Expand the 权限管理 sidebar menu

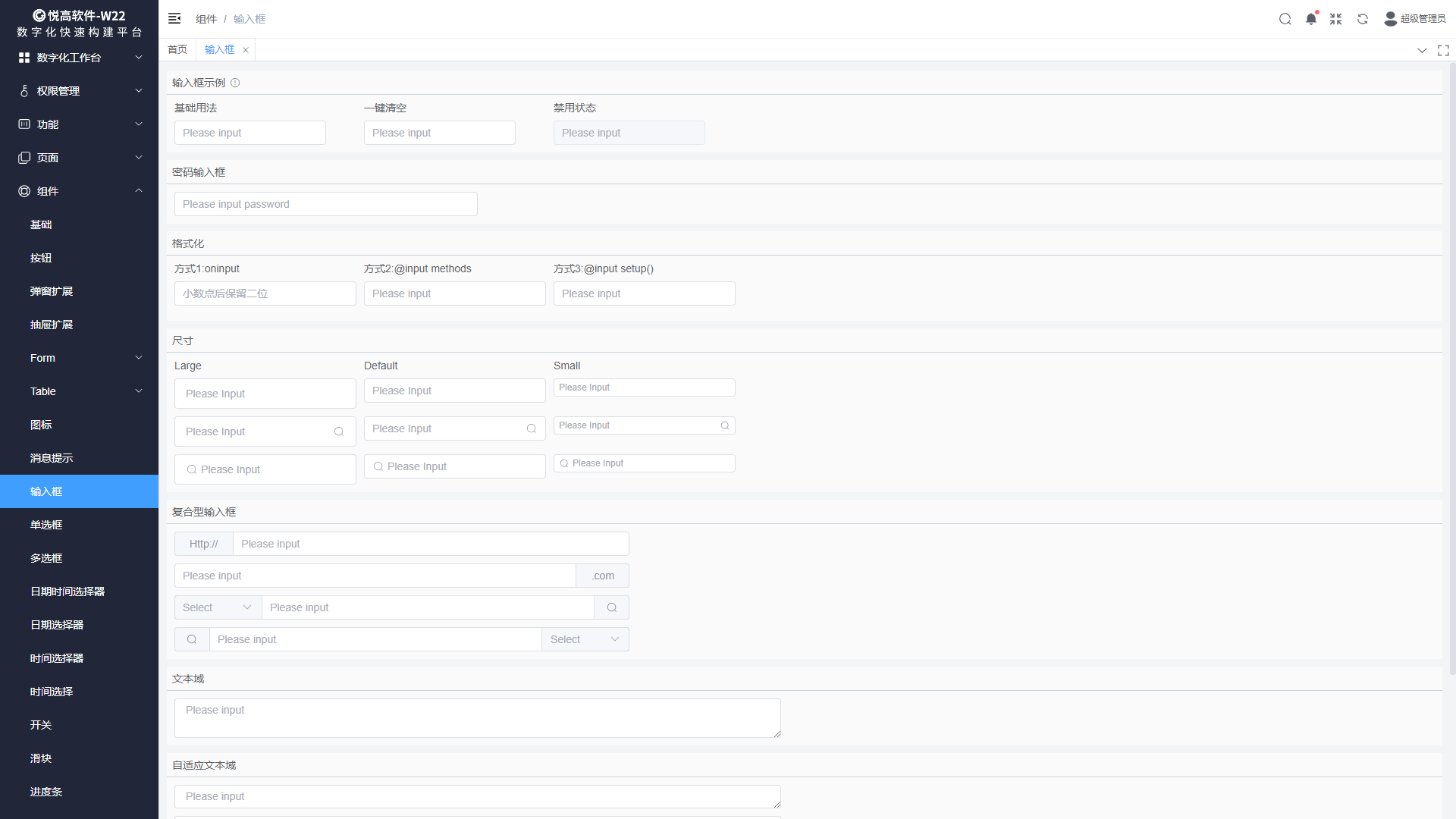tap(79, 91)
